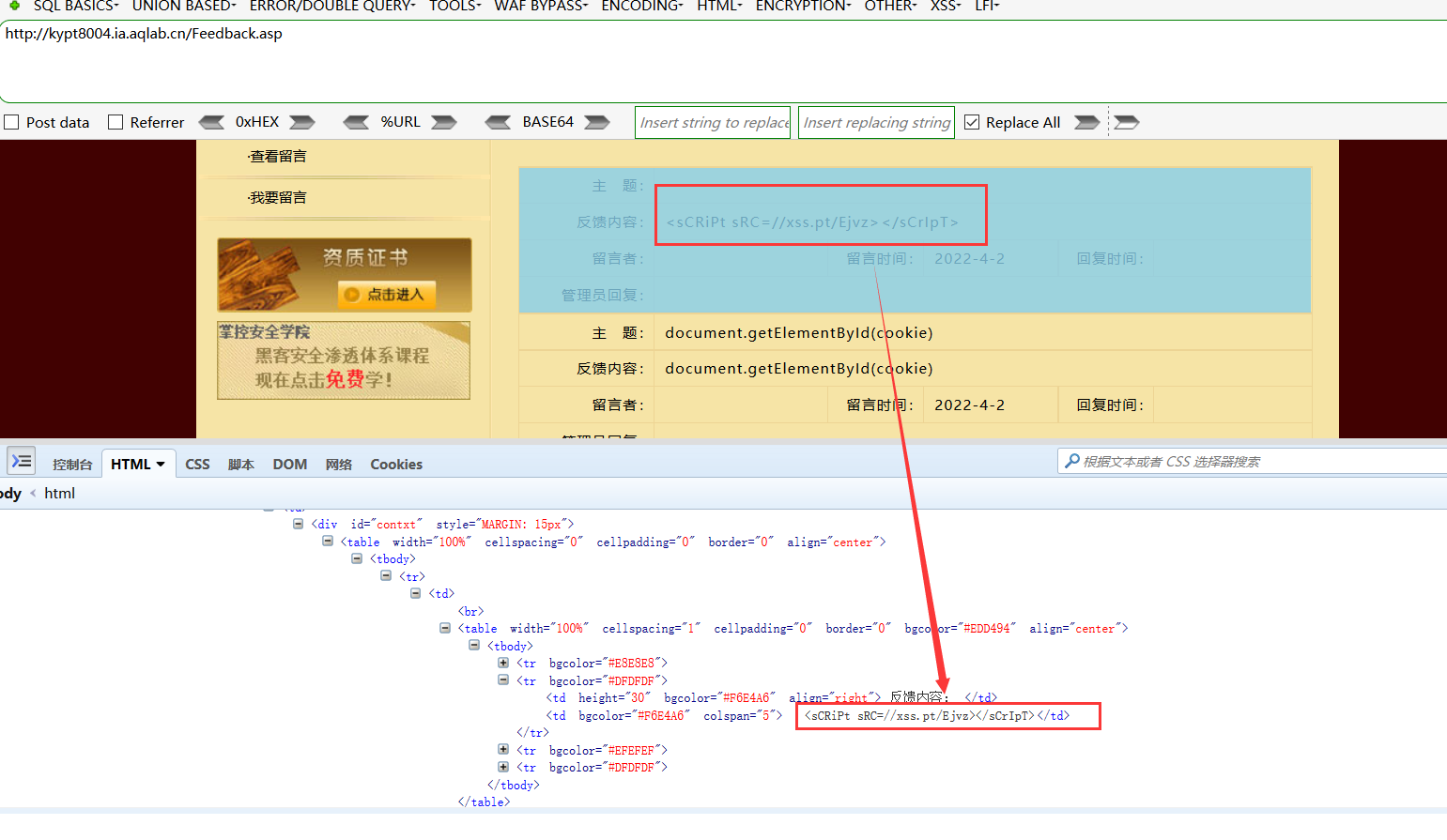
Task: Open the 我要留言 link
Action: 278,197
